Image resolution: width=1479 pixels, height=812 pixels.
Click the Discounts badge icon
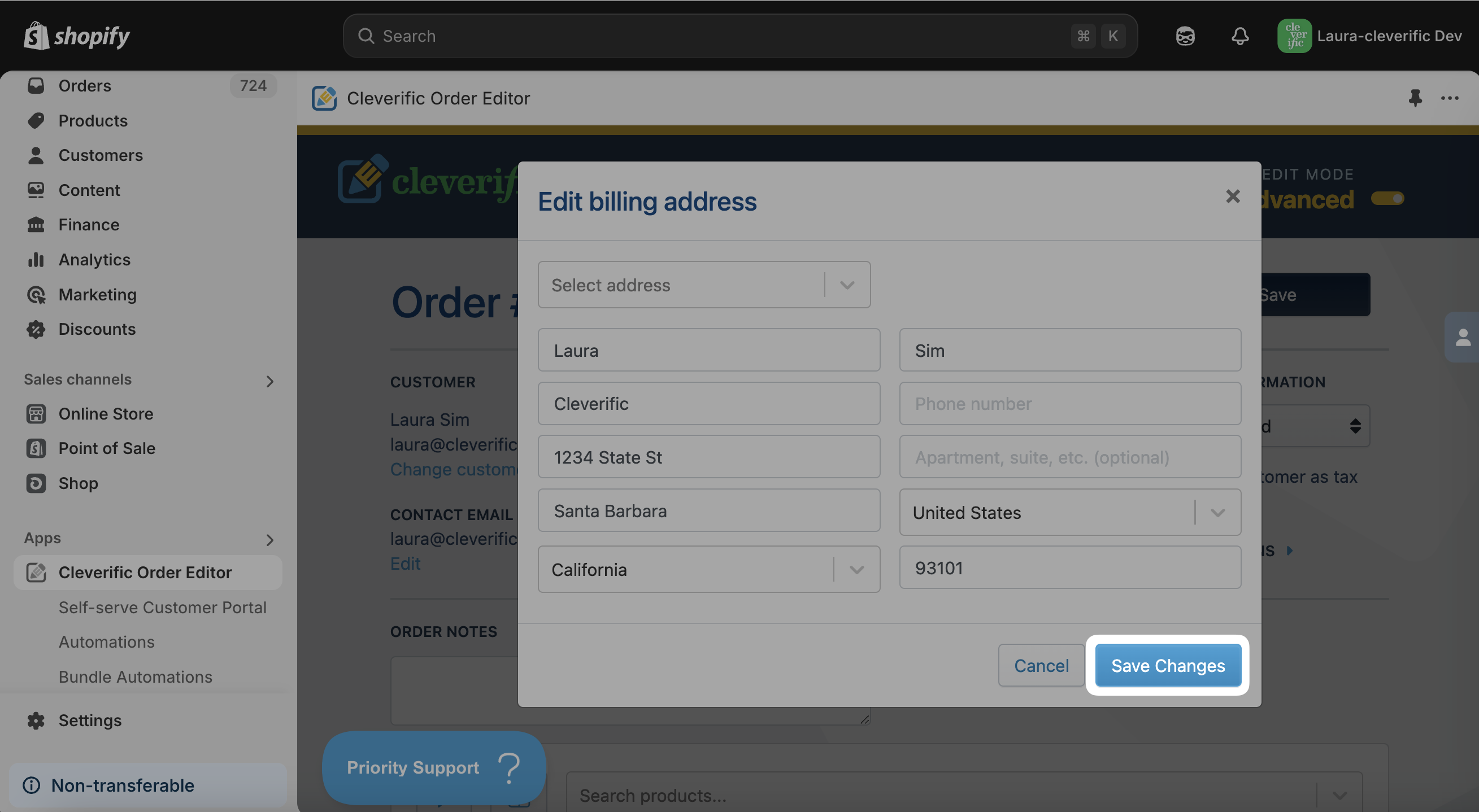[x=36, y=329]
